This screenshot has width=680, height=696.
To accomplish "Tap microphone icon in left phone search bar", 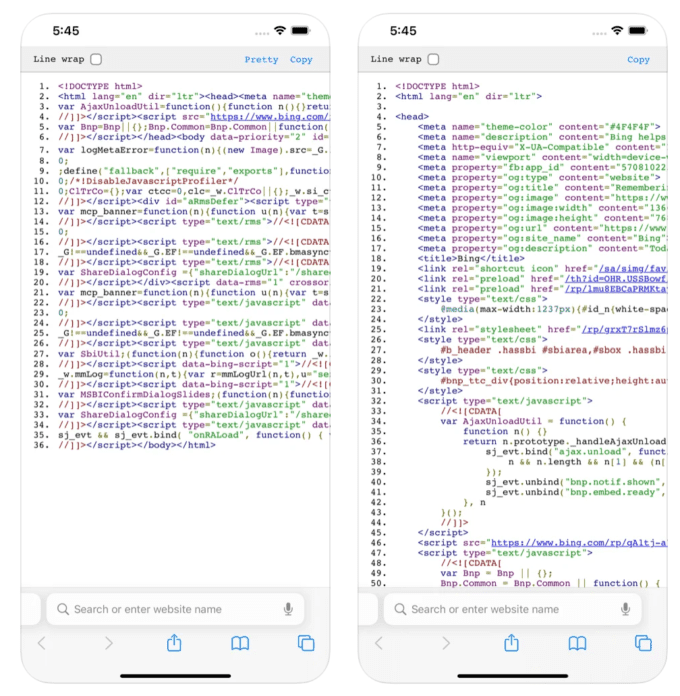I will click(x=288, y=609).
